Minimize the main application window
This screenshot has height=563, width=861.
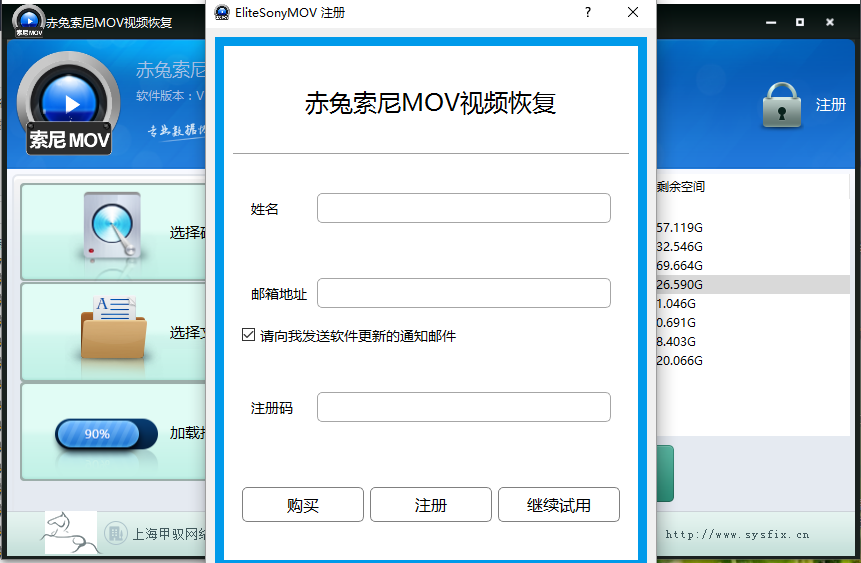pyautogui.click(x=771, y=22)
